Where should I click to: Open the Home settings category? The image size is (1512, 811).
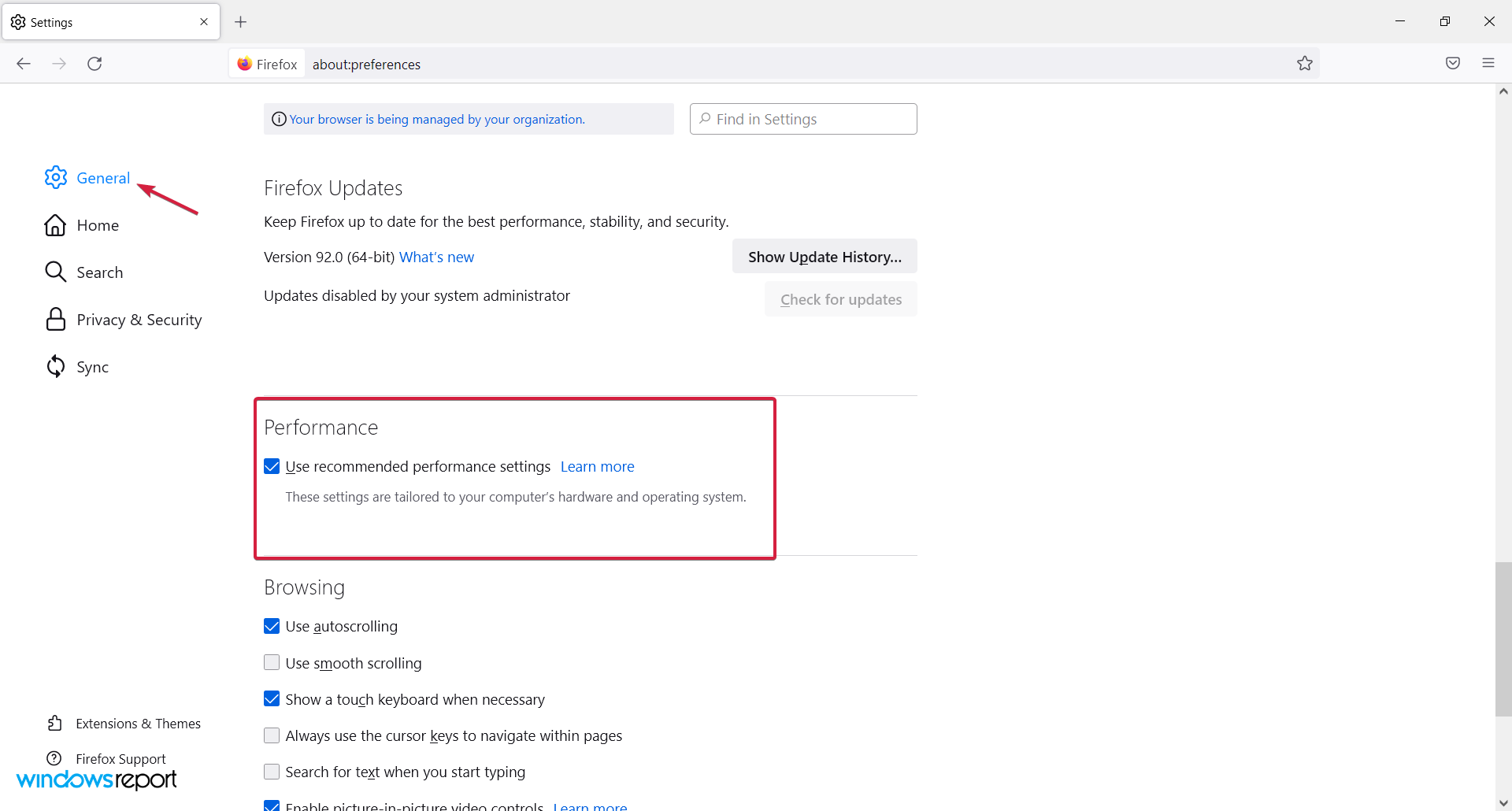[98, 226]
